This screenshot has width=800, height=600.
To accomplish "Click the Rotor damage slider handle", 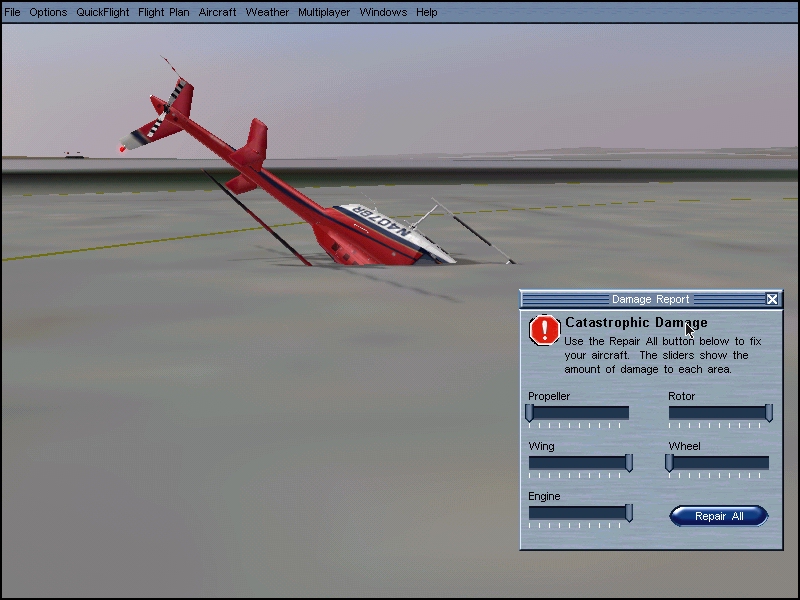I will [x=768, y=413].
